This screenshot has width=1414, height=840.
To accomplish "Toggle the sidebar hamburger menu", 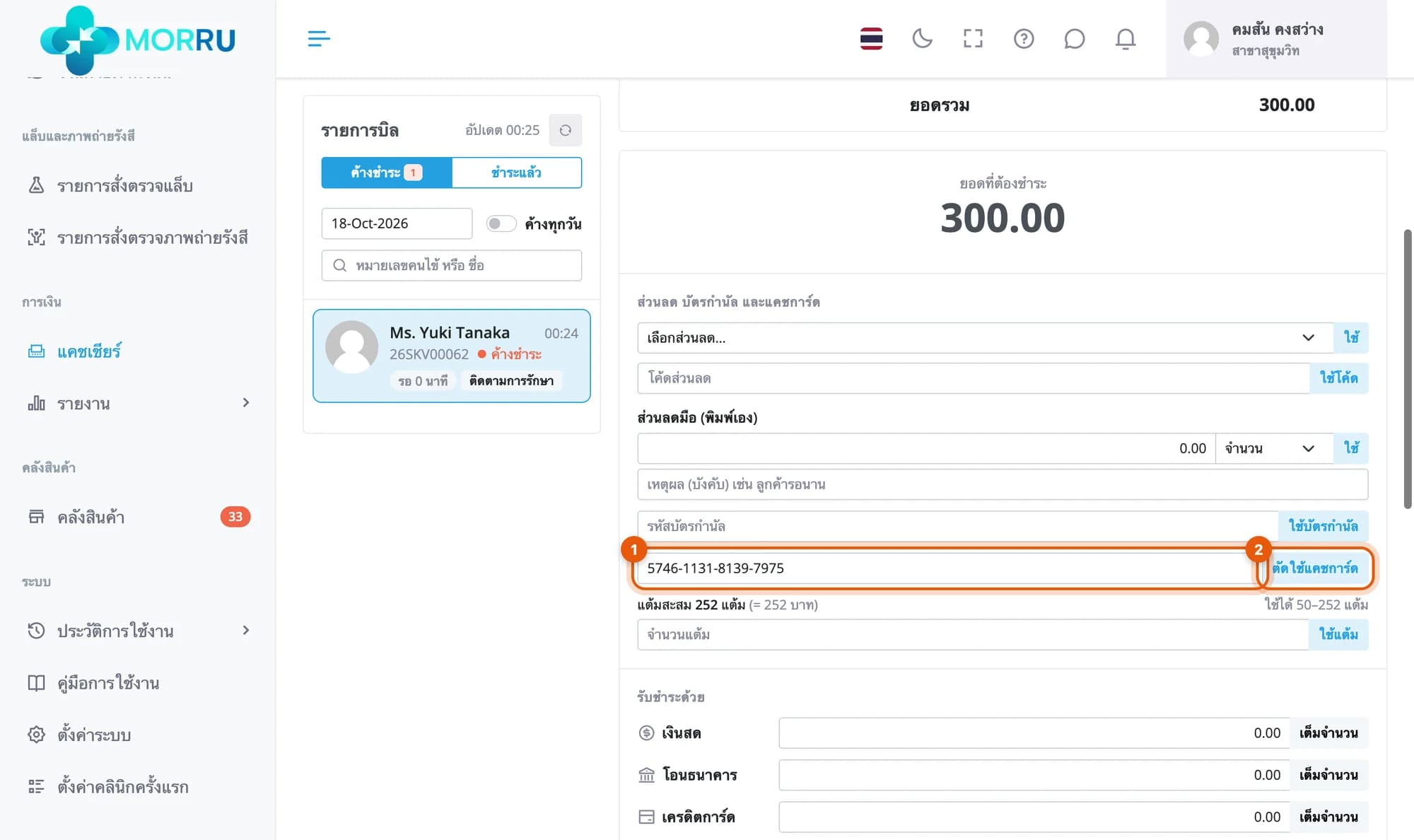I will point(319,39).
